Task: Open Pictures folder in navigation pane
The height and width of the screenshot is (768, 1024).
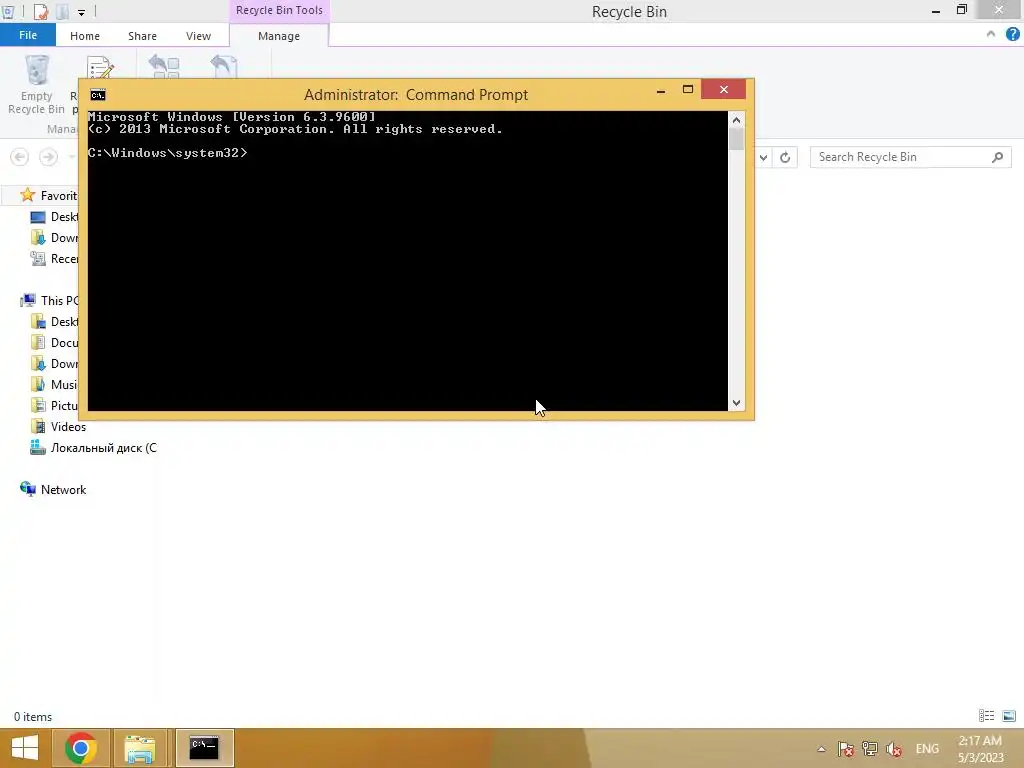Action: click(64, 404)
